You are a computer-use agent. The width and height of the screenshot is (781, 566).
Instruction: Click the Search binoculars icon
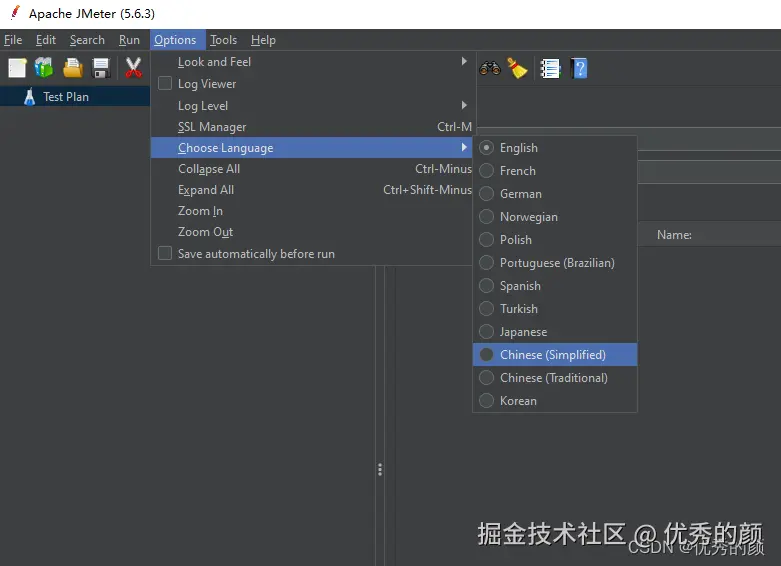(490, 68)
